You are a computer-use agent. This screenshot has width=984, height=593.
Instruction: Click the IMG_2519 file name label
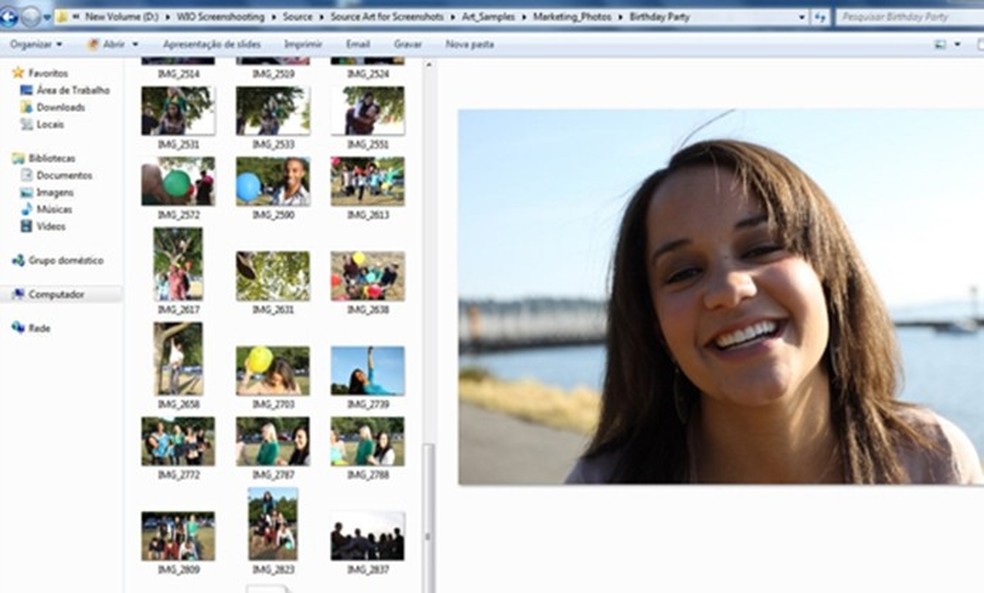[273, 74]
